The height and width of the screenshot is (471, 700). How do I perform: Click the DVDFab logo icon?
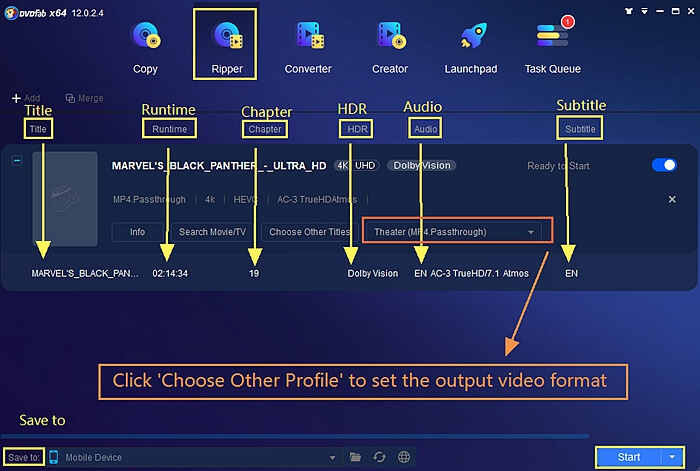tap(11, 13)
